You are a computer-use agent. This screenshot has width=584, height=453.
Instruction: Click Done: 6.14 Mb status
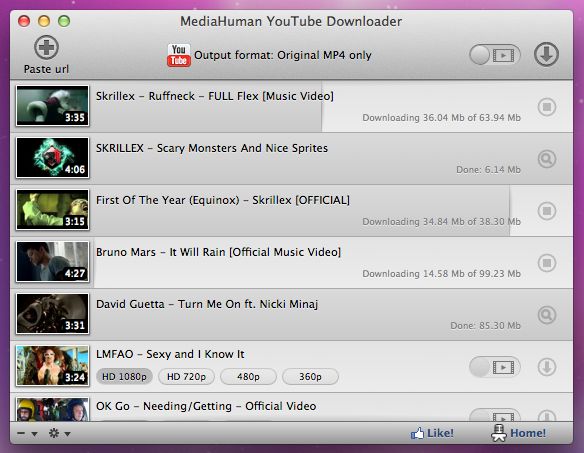point(488,170)
